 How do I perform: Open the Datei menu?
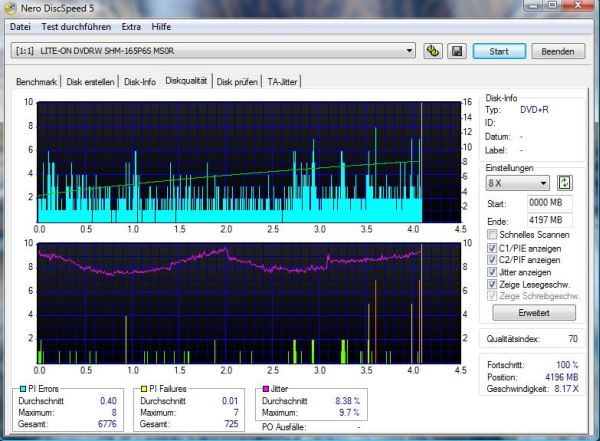click(20, 27)
